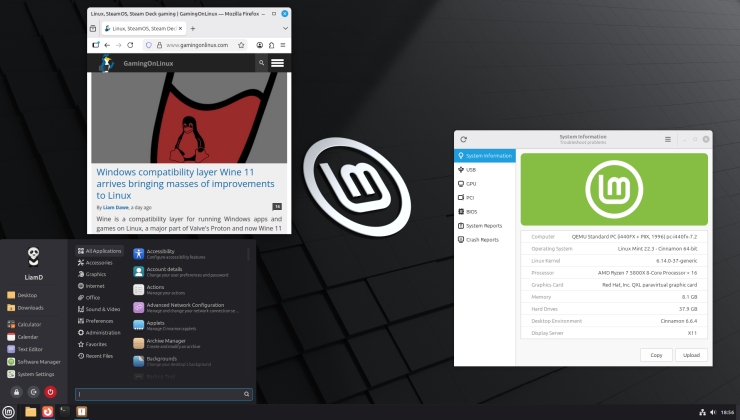Image resolution: width=740 pixels, height=420 pixels.
Task: Click the System Information refresh icon
Action: (464, 139)
